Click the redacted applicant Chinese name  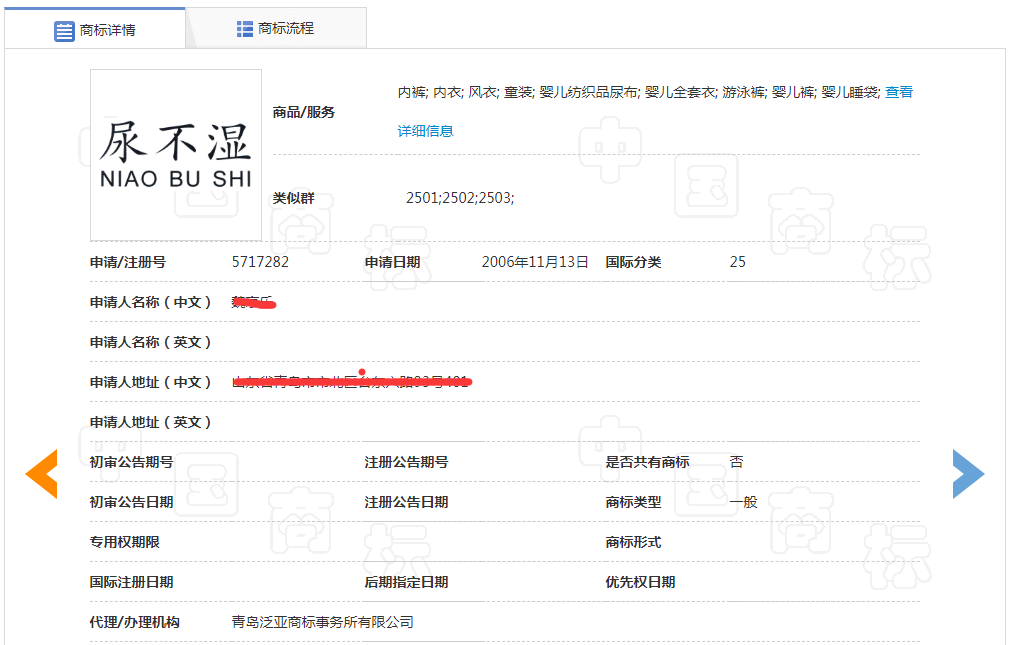coord(253,302)
